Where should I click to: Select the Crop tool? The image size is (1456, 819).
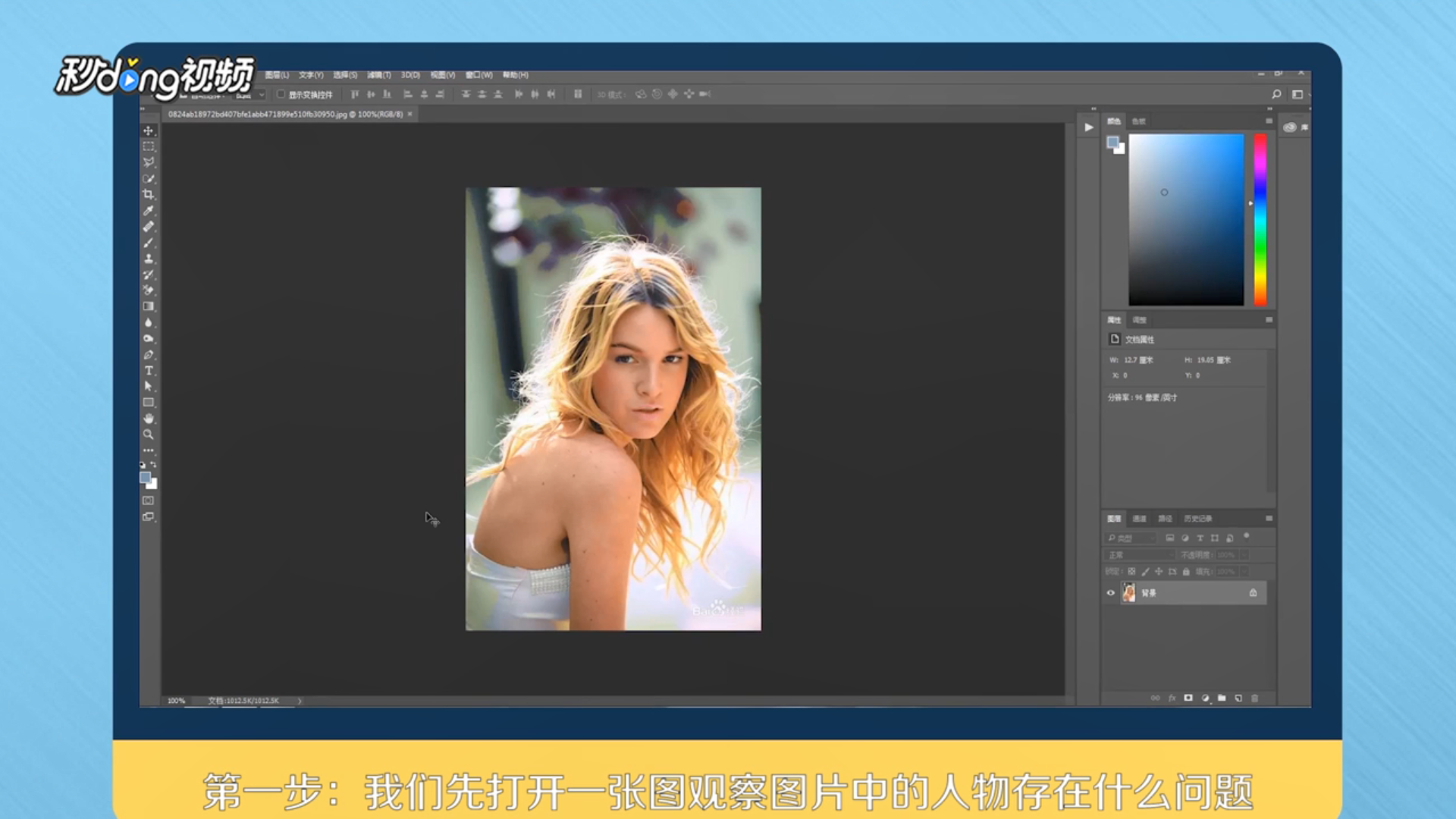click(149, 195)
